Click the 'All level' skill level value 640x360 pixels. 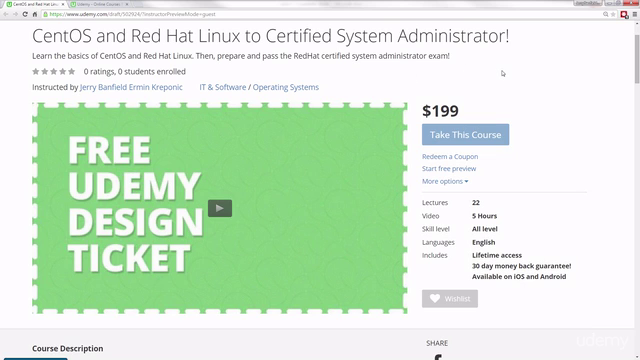(485, 229)
